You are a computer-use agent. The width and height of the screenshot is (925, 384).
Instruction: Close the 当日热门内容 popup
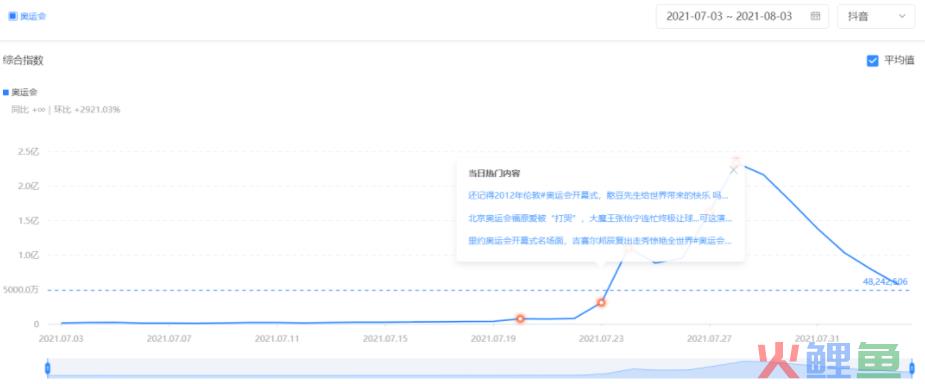[734, 170]
